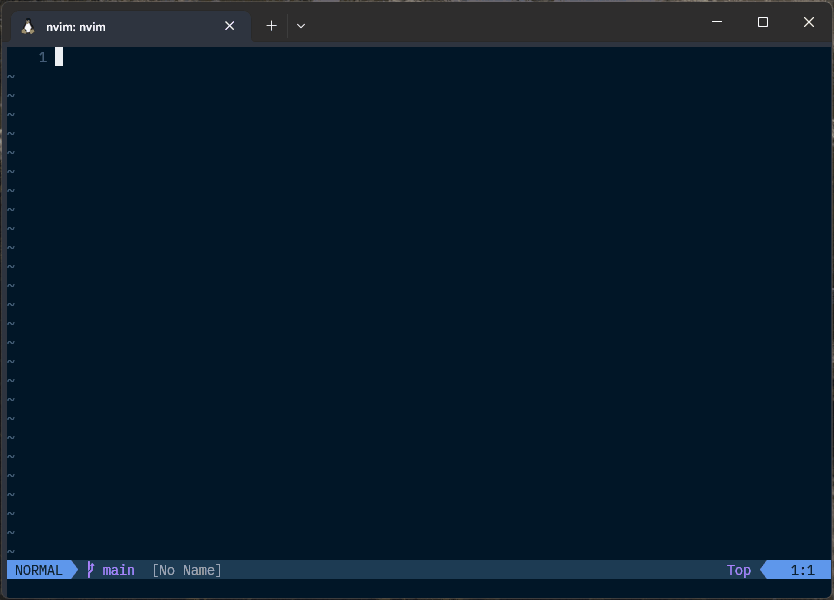Expand the new tab profile dropdown
The width and height of the screenshot is (834, 600).
tap(301, 26)
